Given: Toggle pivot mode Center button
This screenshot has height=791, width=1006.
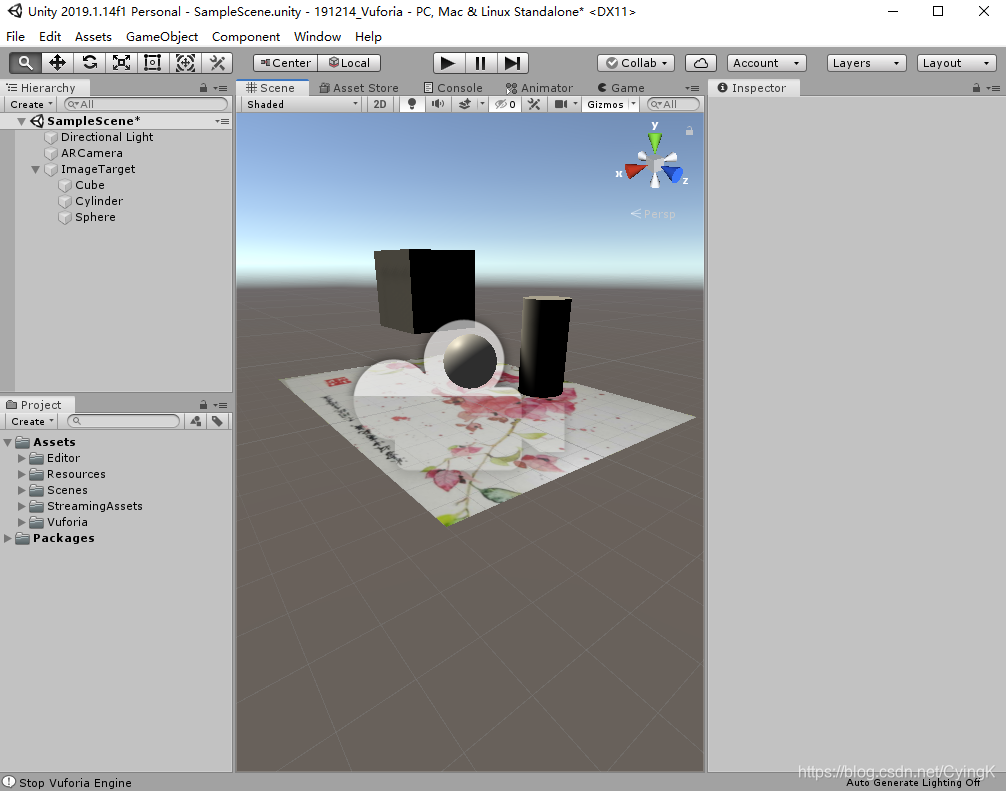Looking at the screenshot, I should 286,63.
